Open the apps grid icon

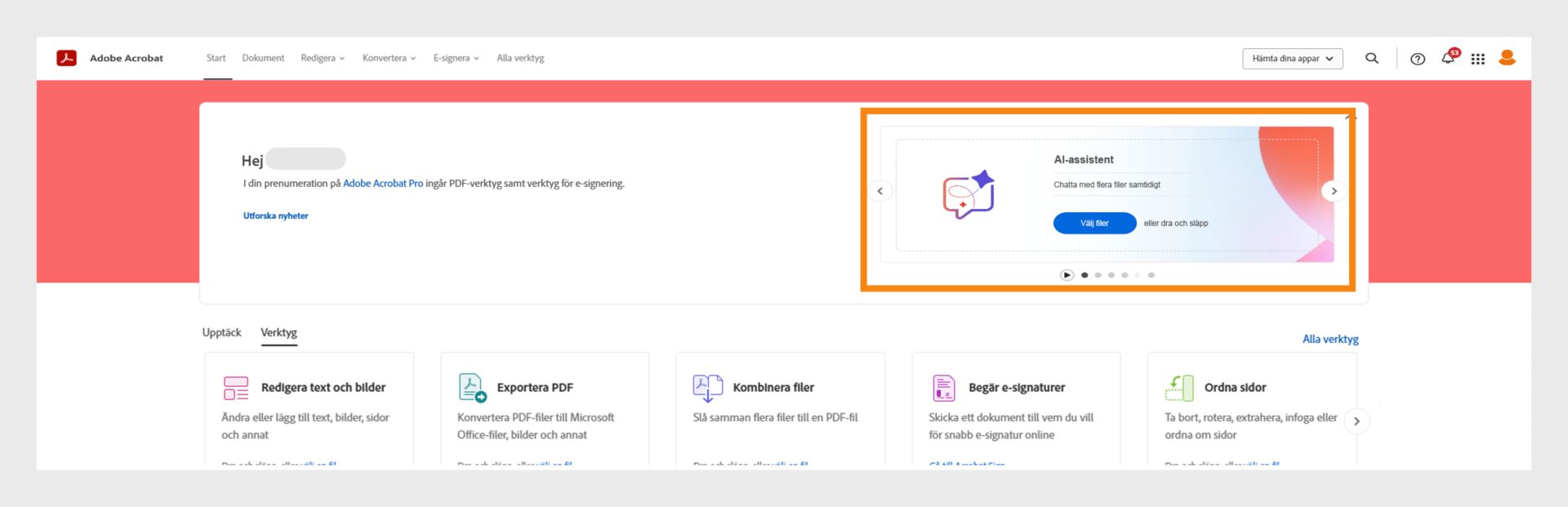pyautogui.click(x=1477, y=59)
